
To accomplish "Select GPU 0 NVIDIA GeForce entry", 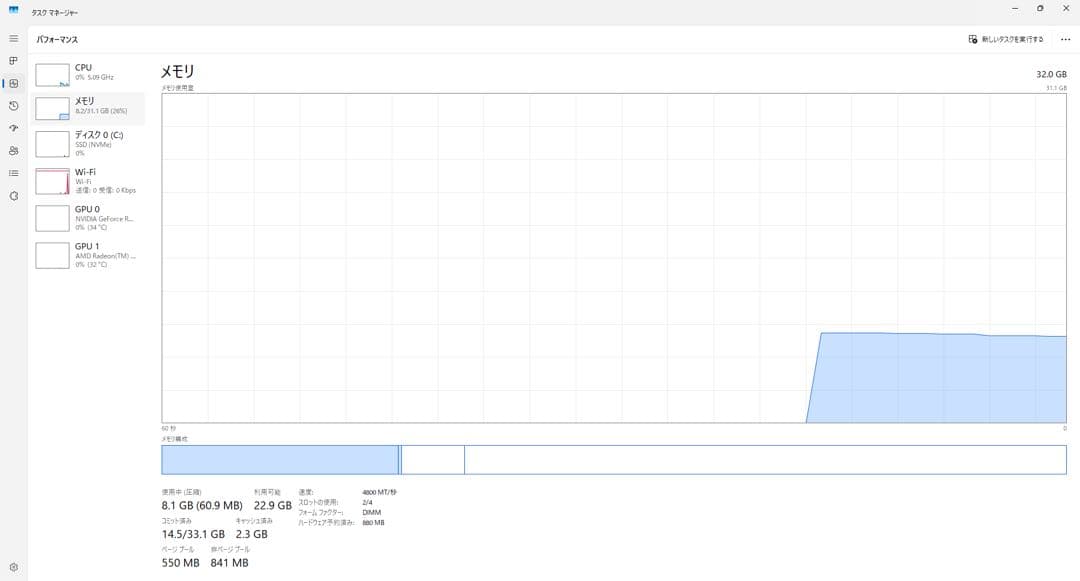I will tap(88, 218).
